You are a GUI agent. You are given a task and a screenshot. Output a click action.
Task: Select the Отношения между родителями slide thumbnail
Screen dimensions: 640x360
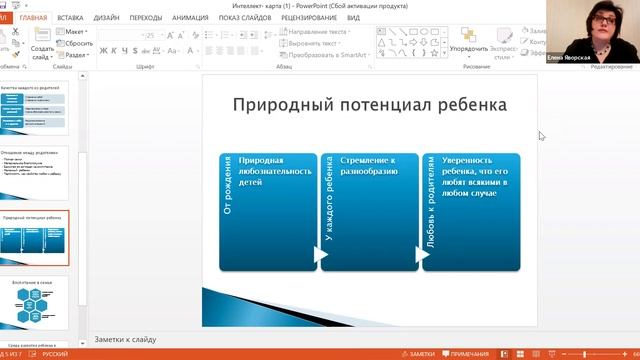click(34, 173)
